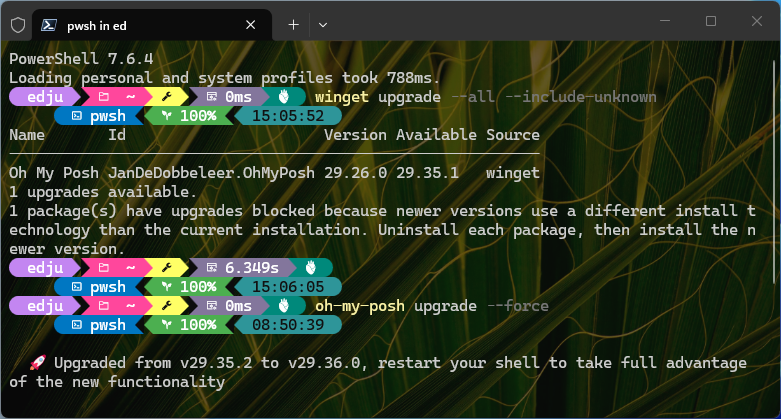Click 'JanDeDobbeleer.OhMyPosh' package id

click(x=211, y=173)
